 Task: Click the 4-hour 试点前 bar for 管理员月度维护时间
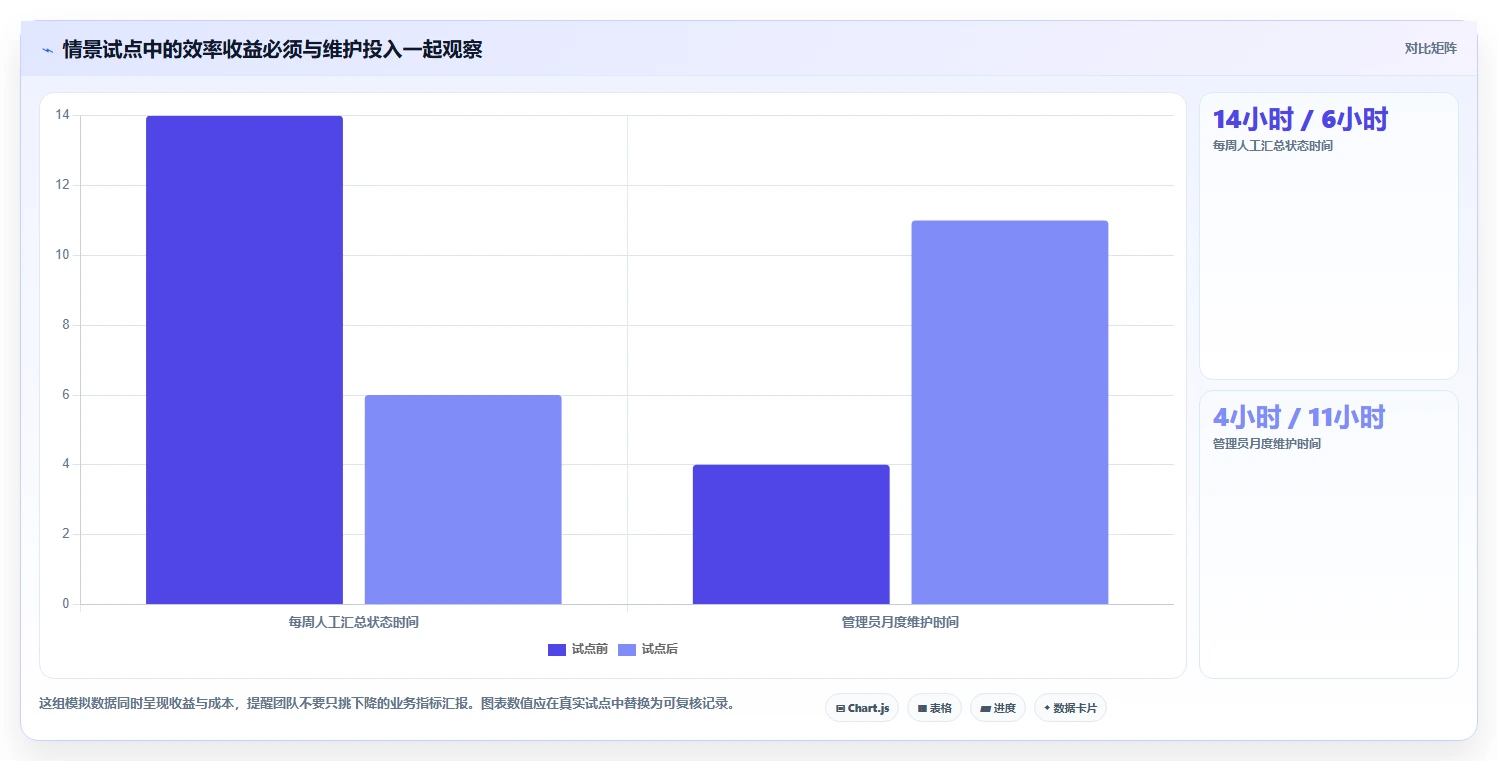[x=791, y=534]
